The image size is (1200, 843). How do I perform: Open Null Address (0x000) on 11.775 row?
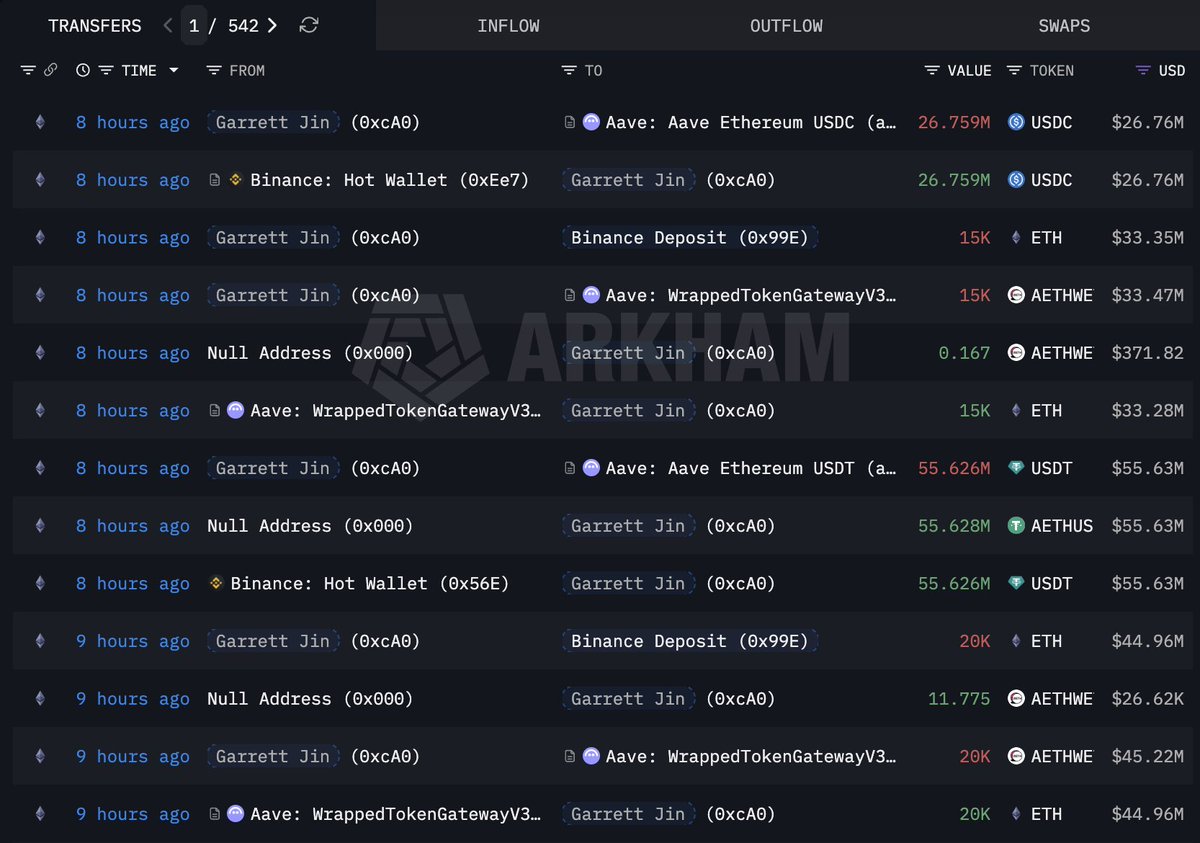(310, 699)
